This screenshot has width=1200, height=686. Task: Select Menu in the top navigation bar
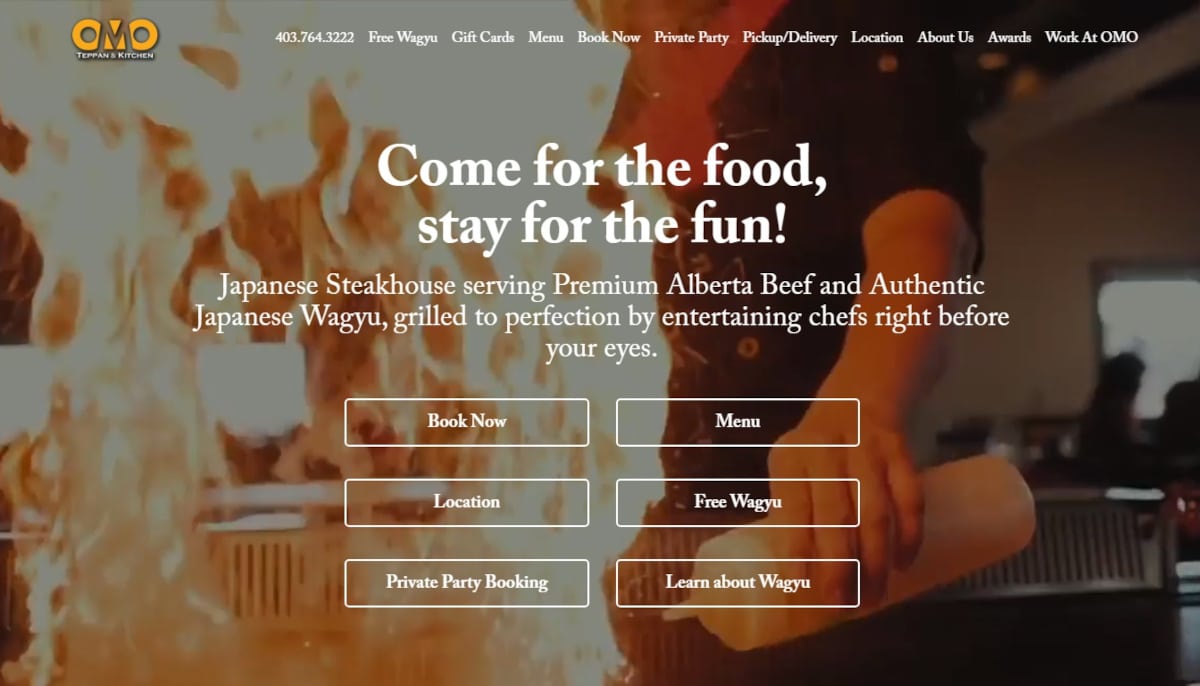point(546,37)
